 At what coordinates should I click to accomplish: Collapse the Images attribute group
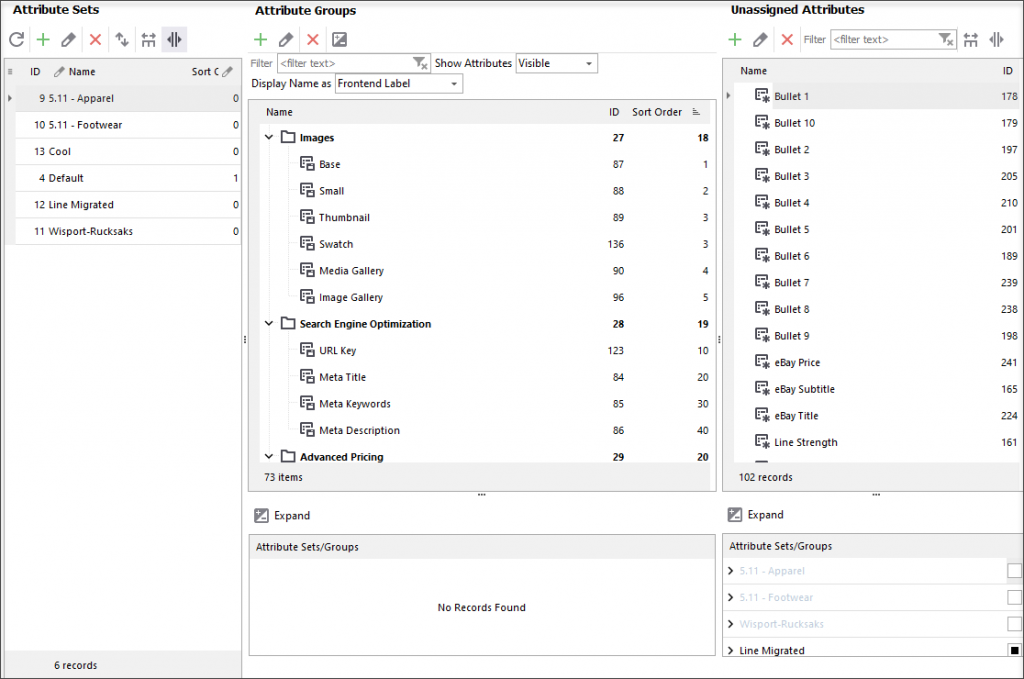pyautogui.click(x=269, y=138)
